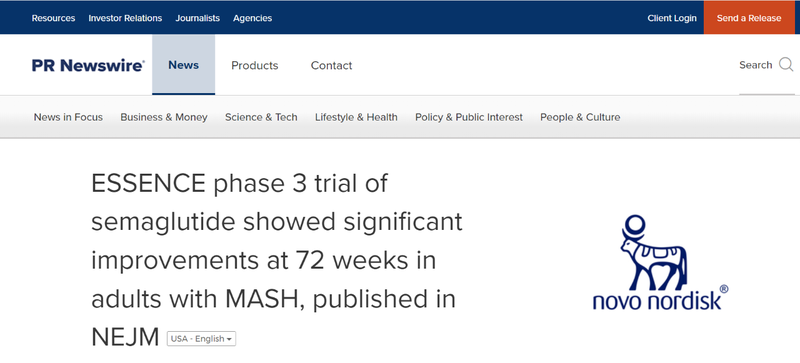The image size is (800, 363).
Task: Click the search magnifier icon
Action: coord(786,65)
